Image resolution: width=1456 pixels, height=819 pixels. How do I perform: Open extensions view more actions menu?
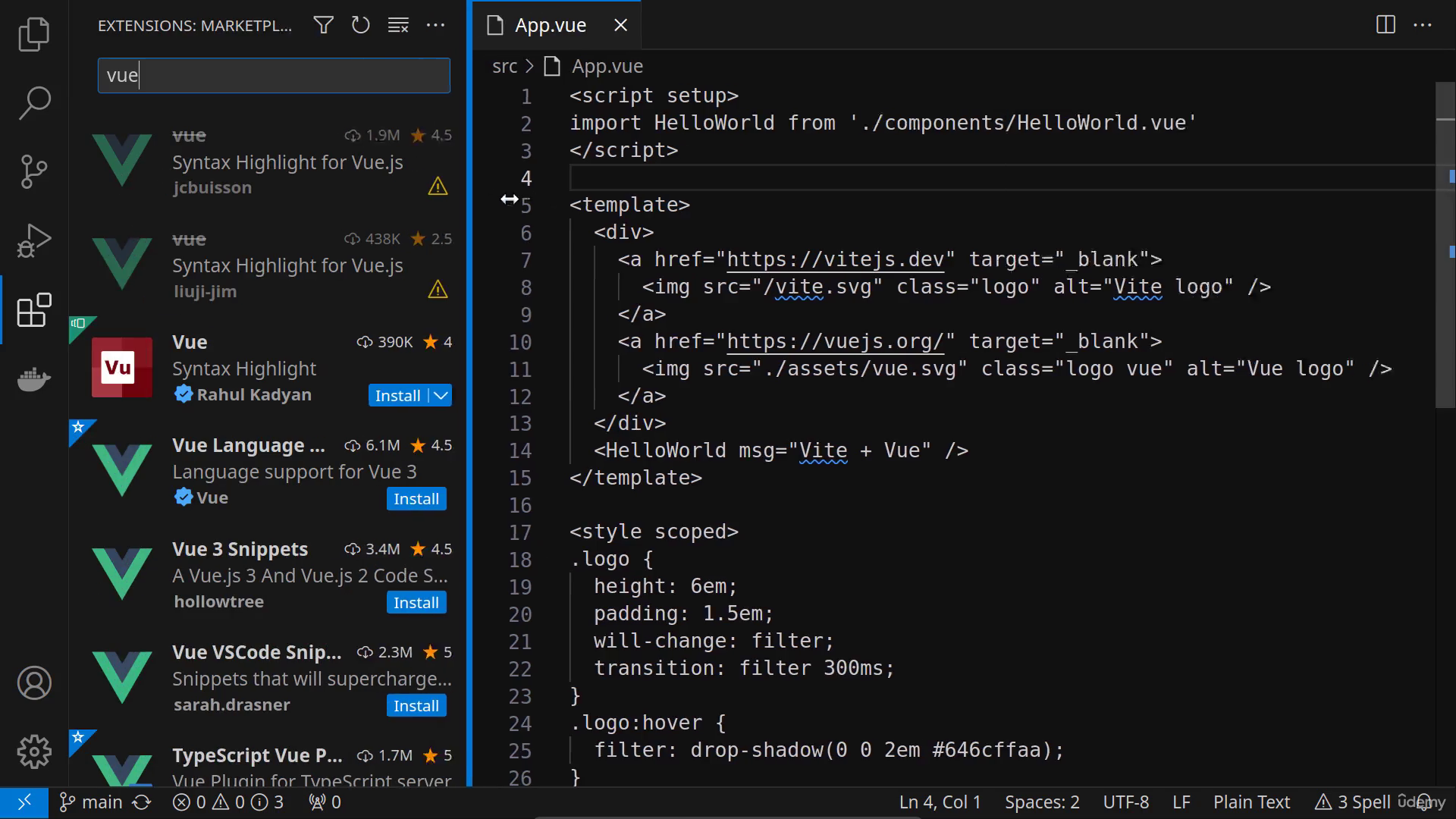[x=436, y=25]
